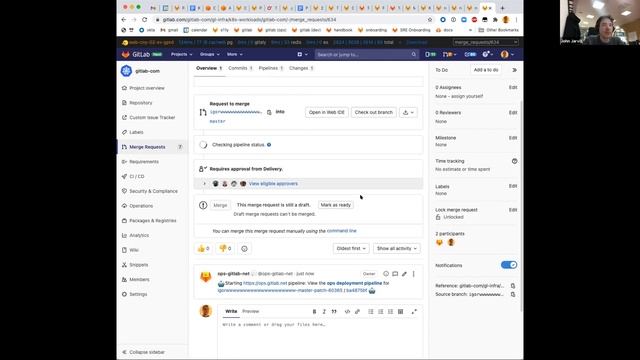Open Custom Issue Tracker in sidebar
The height and width of the screenshot is (360, 640).
149,118
